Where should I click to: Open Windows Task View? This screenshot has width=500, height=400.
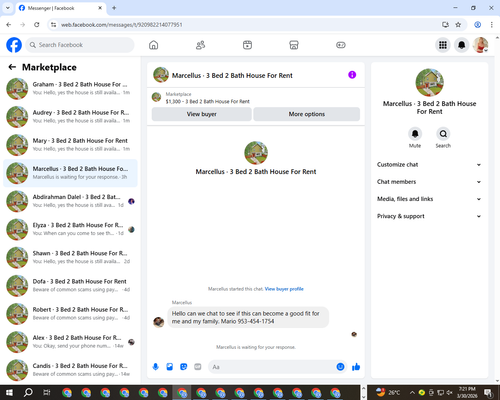pos(47,392)
